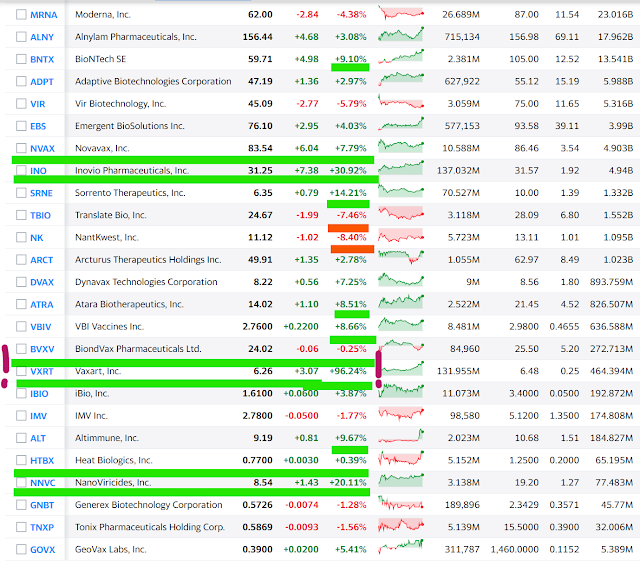Select Emergent BioSolutions Inc. name cell

(130, 126)
